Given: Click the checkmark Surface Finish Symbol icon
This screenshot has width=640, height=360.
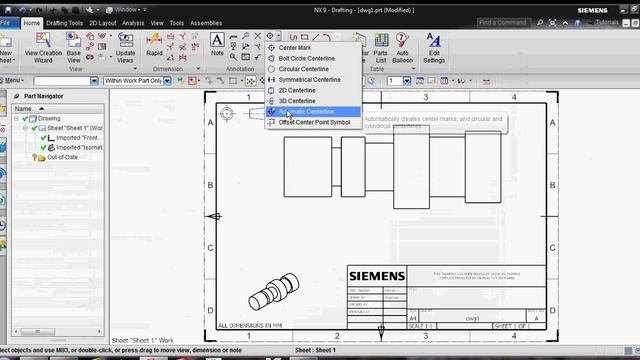Looking at the screenshot, I should pos(258,57).
